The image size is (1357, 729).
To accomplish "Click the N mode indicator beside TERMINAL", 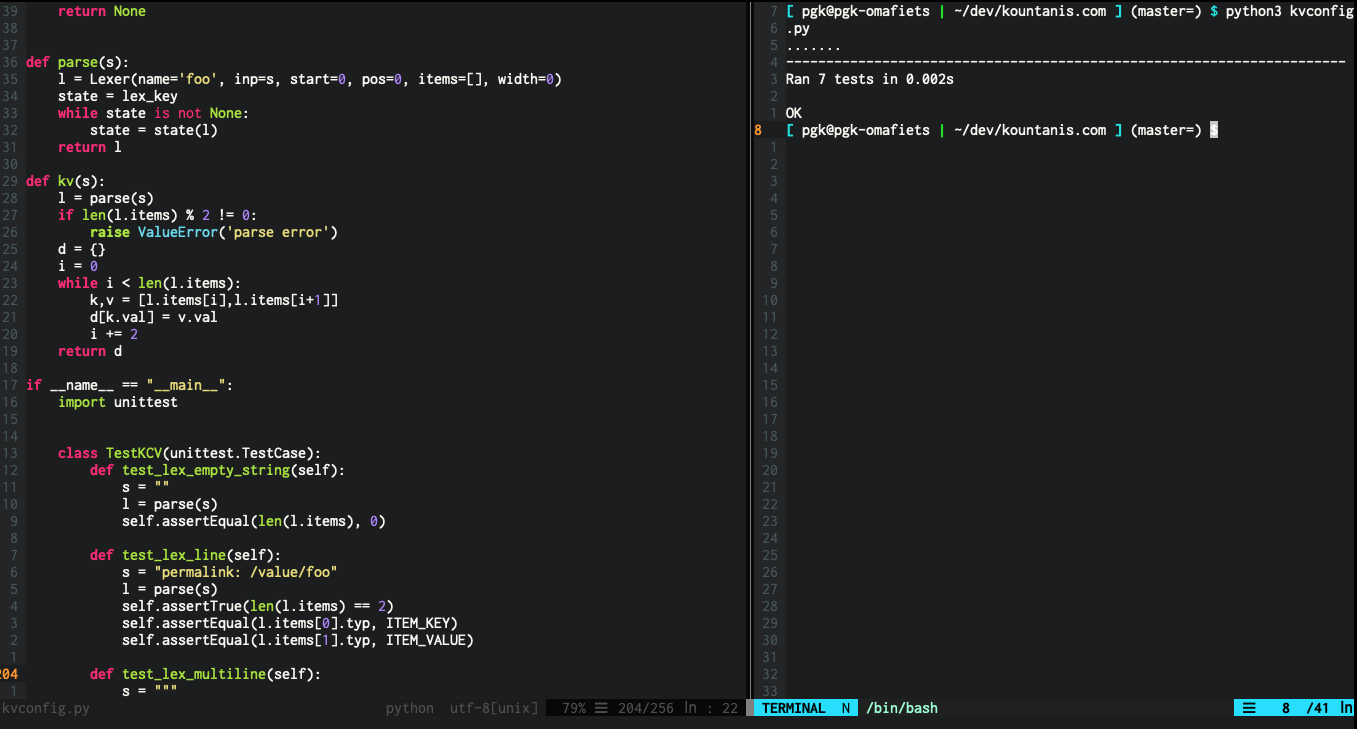I will [x=845, y=708].
